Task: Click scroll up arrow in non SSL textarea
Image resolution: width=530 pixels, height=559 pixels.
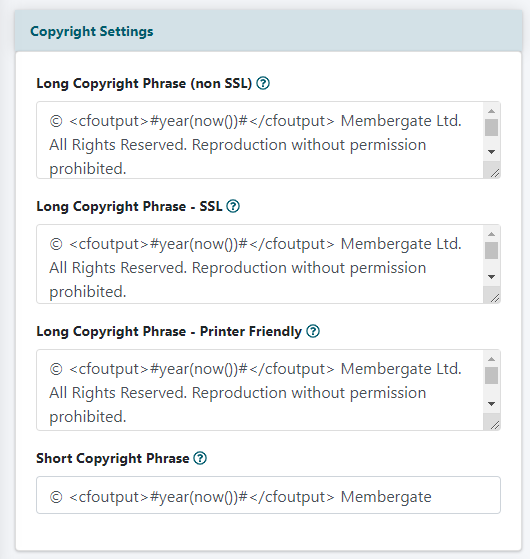Action: pos(492,111)
